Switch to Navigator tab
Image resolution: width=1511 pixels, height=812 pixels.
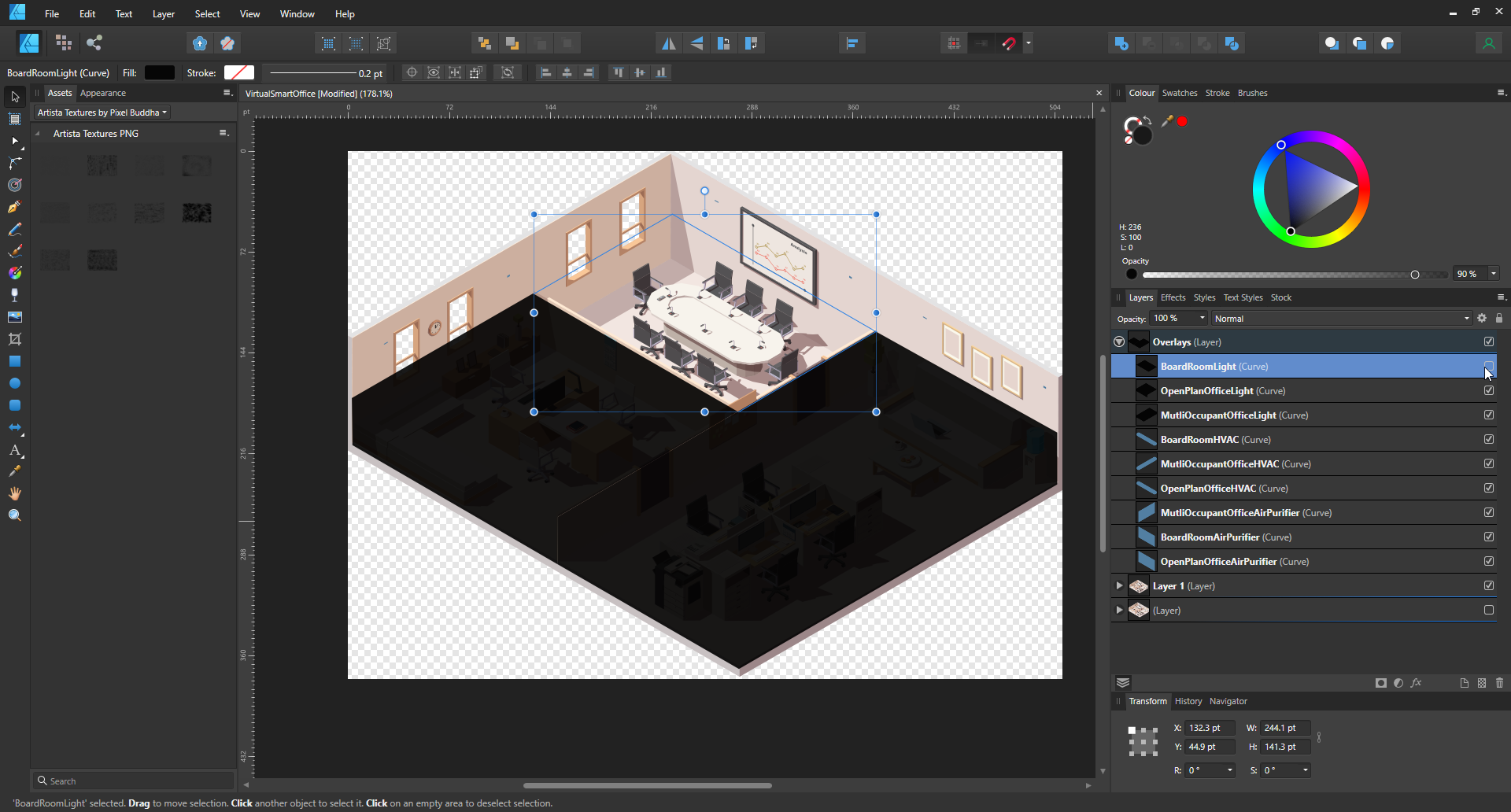(1228, 701)
